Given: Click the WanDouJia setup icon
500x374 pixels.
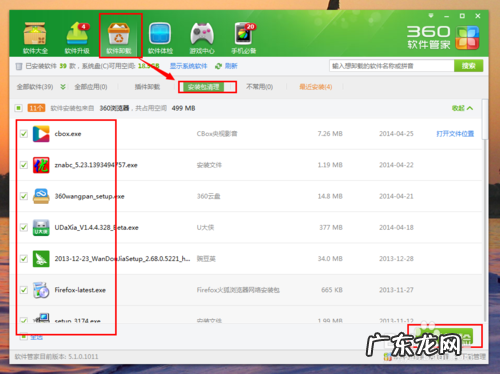Looking at the screenshot, I should click(41, 259).
